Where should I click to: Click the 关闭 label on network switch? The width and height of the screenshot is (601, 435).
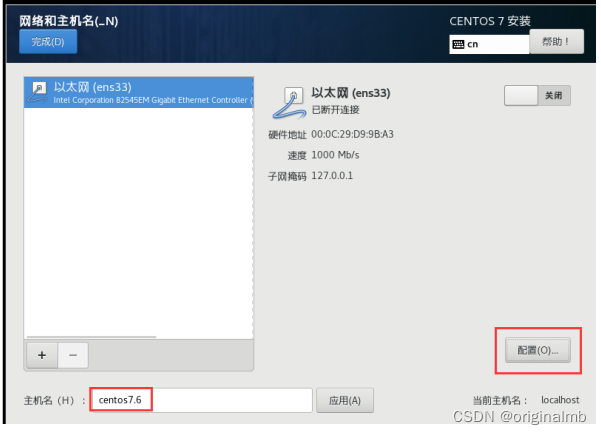[x=553, y=95]
